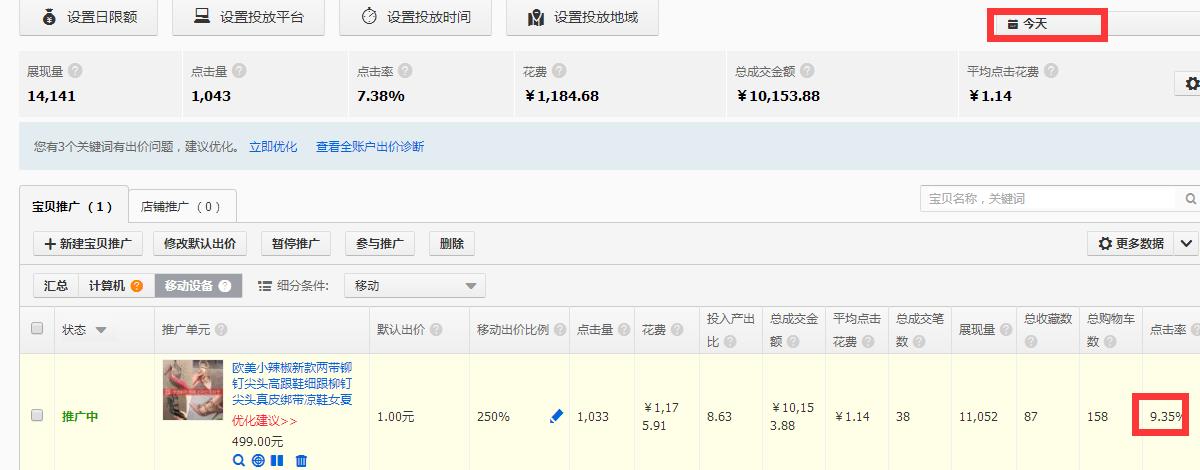This screenshot has height=470, width=1200.
Task: Click the help icon beside 点击量 summary
Action: [x=239, y=72]
